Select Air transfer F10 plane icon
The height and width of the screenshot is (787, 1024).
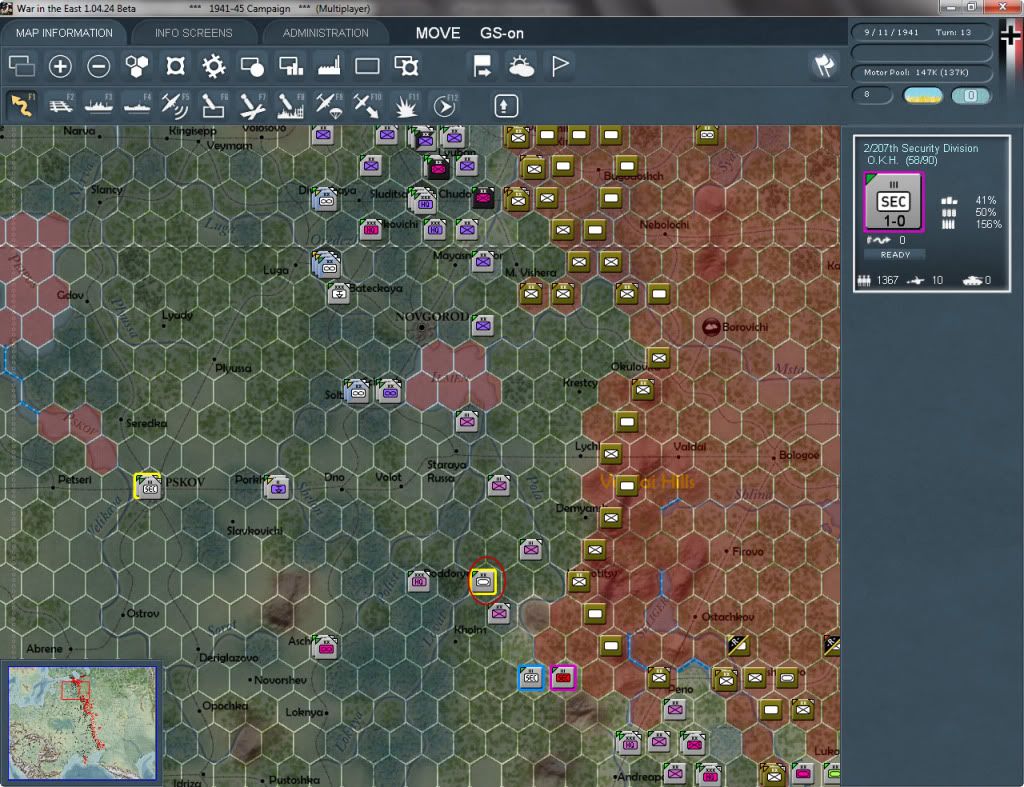point(367,105)
